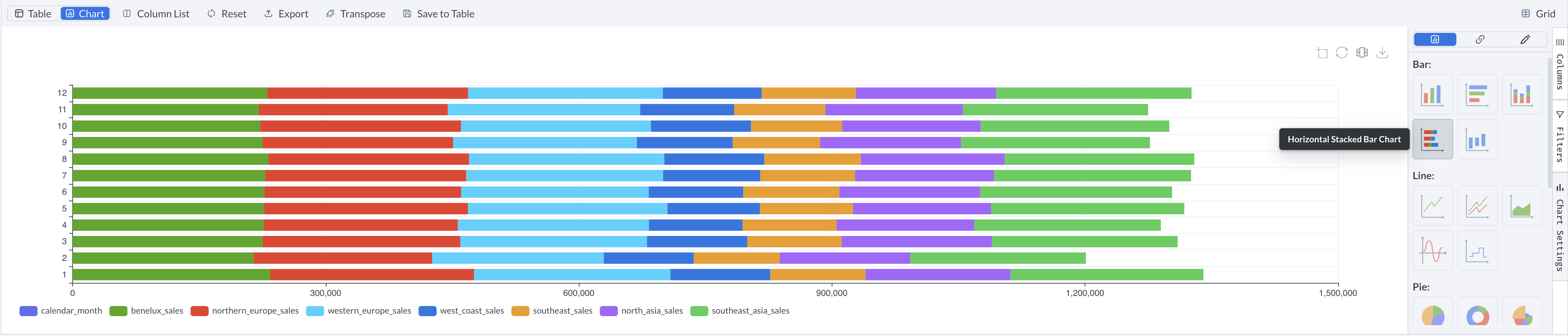
Task: Select the Step Line chart type
Action: [1477, 250]
